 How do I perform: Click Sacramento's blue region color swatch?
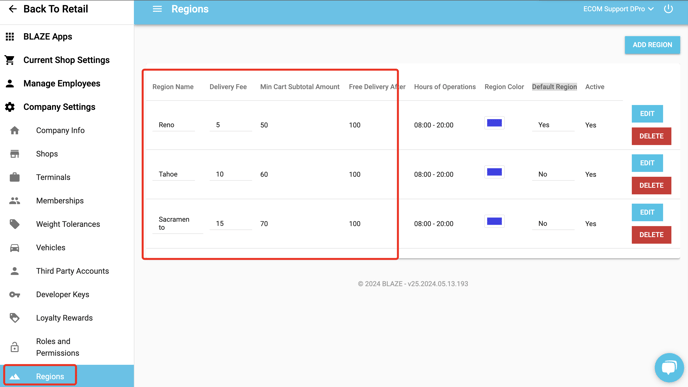[494, 222]
